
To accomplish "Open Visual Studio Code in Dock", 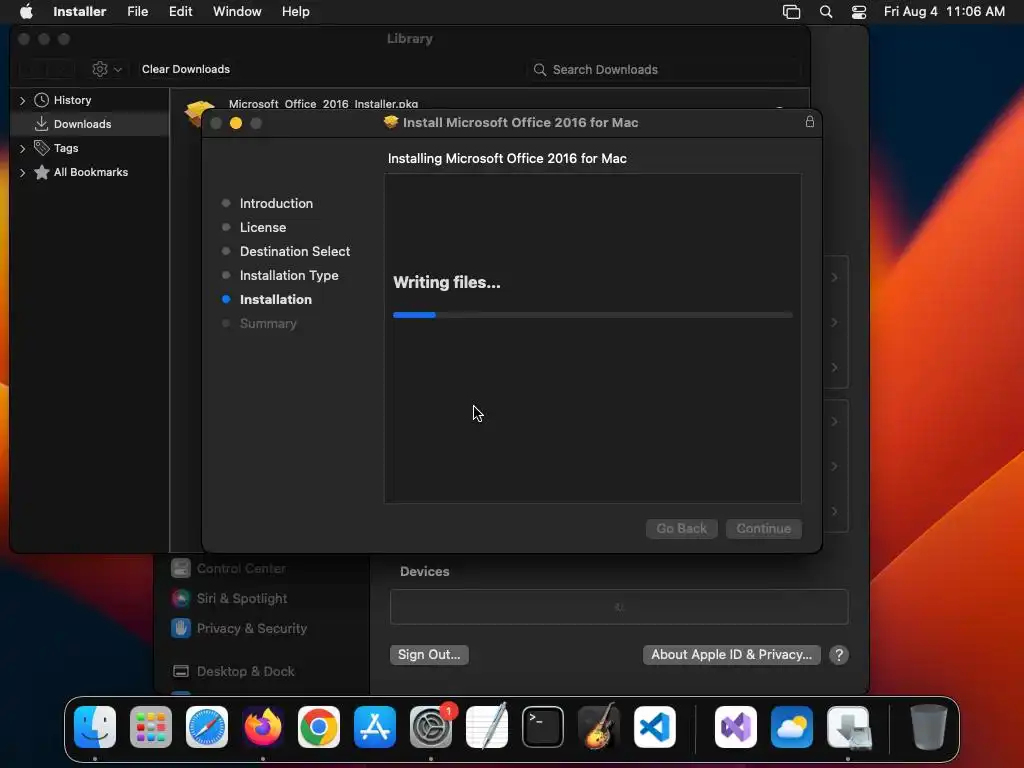I will coord(655,726).
